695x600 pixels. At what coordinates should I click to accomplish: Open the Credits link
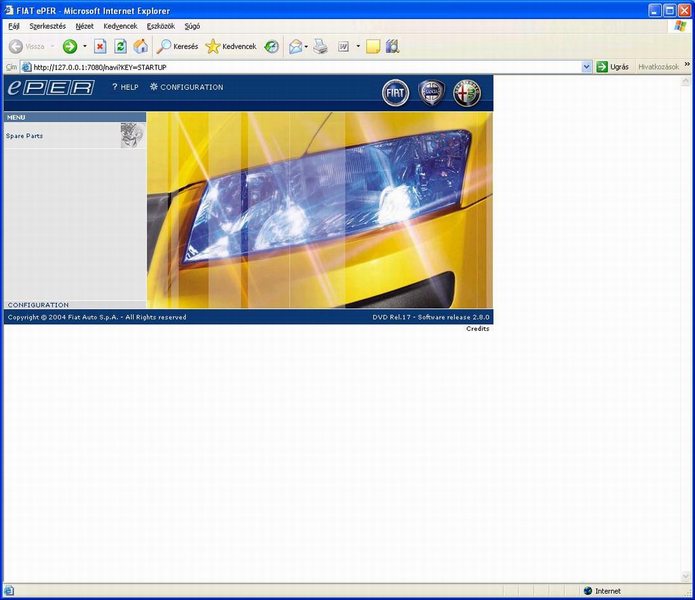pyautogui.click(x=477, y=328)
